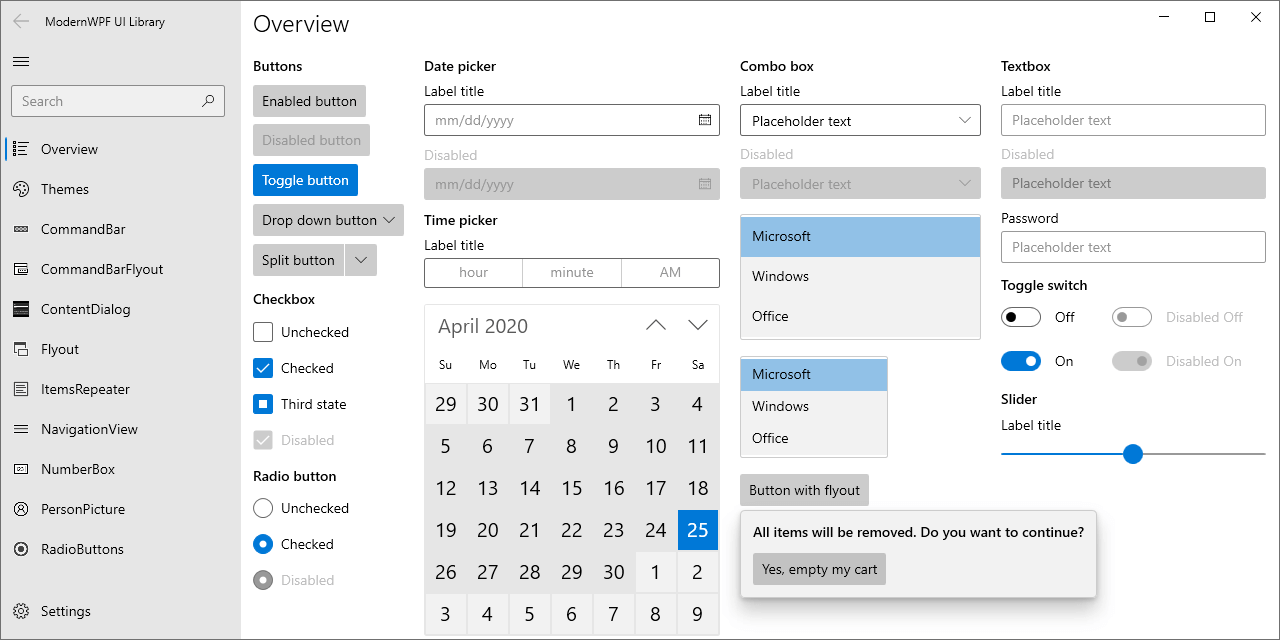This screenshot has height=640, width=1280.
Task: Click the Settings gear icon
Action: [21, 611]
